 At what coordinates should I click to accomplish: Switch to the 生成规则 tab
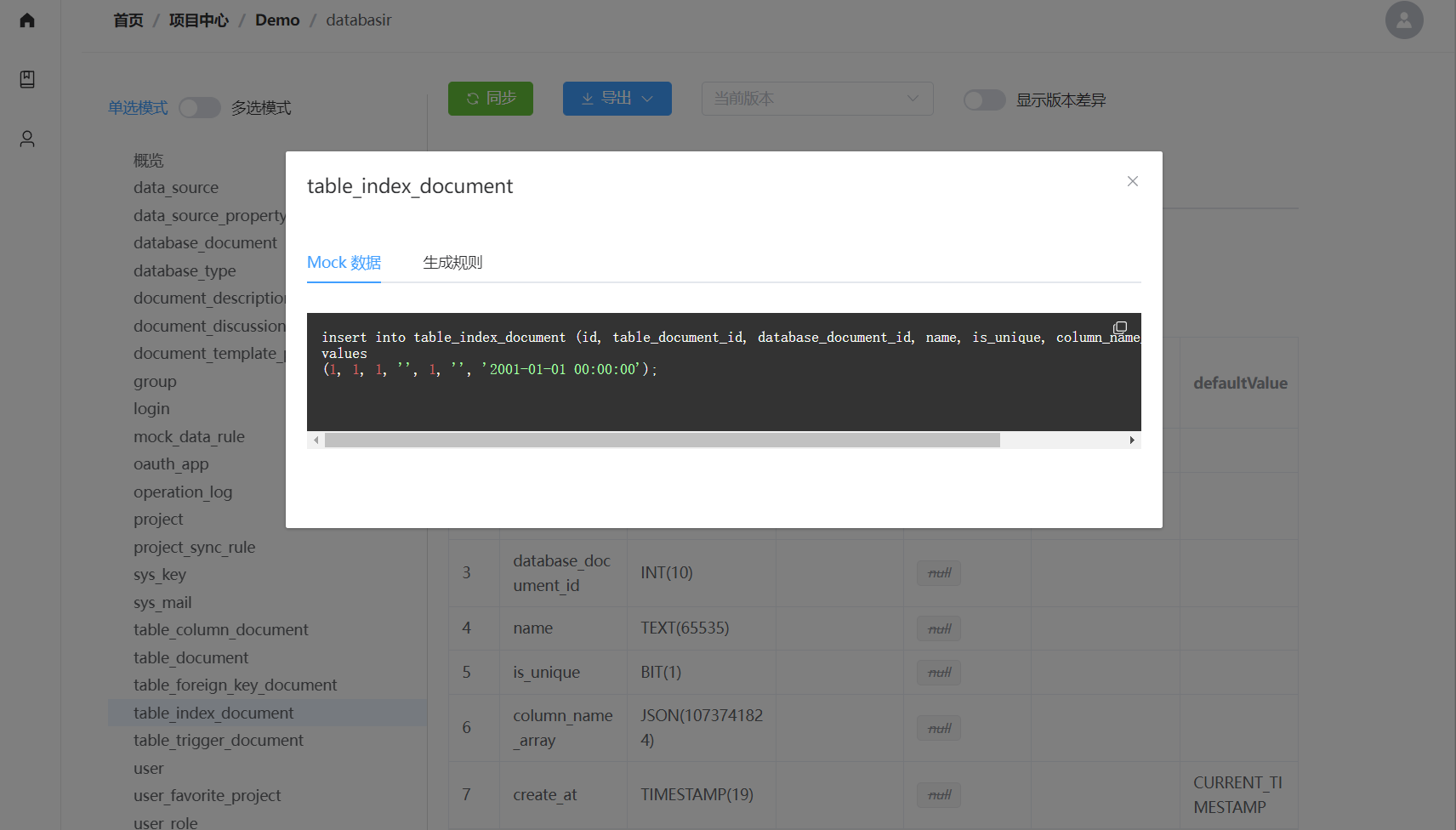coord(452,263)
